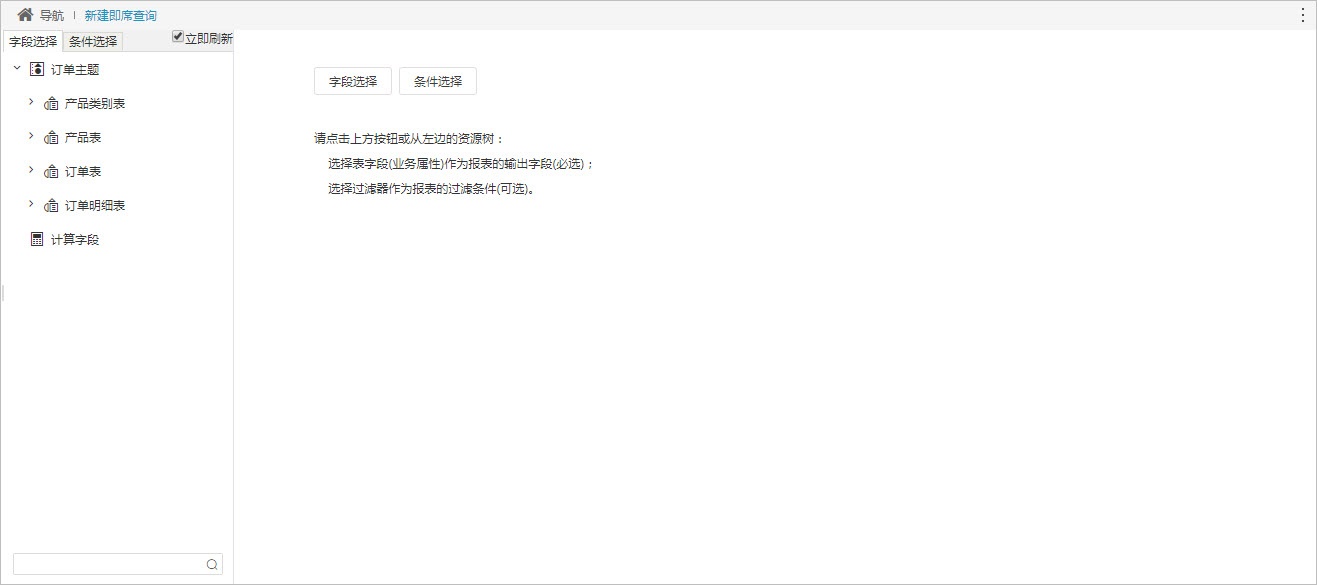Select the 订单表 label
Viewport: 1317px width, 585px height.
(83, 172)
